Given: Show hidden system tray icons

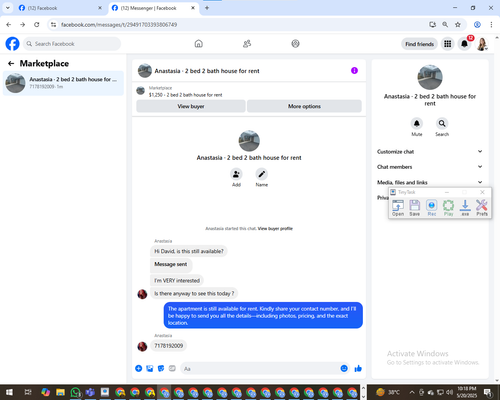Looking at the screenshot, I should (x=412, y=392).
